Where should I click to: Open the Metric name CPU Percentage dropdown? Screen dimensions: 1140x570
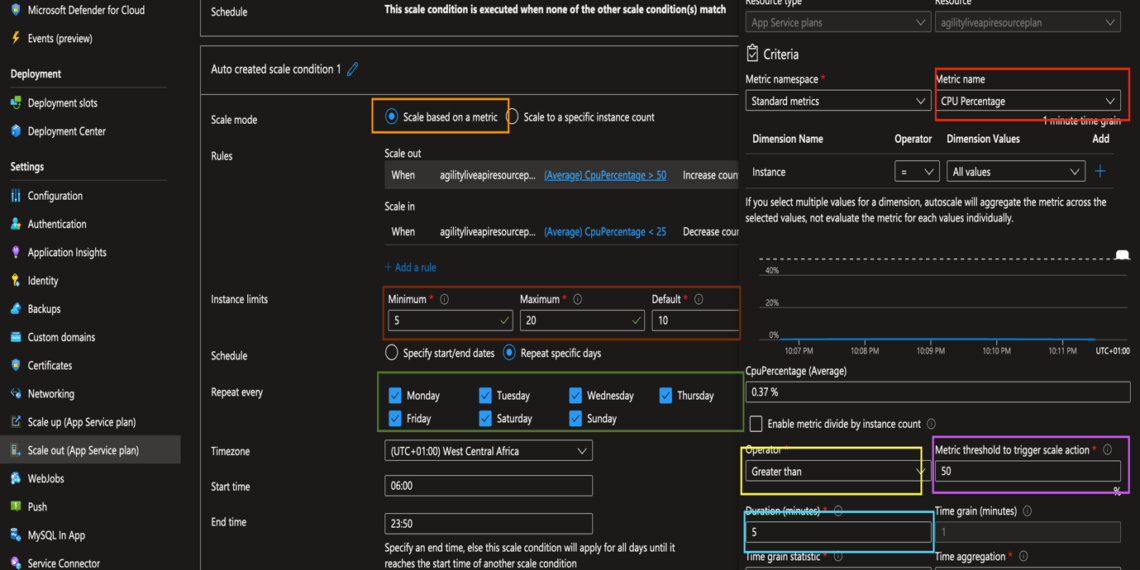click(1027, 101)
